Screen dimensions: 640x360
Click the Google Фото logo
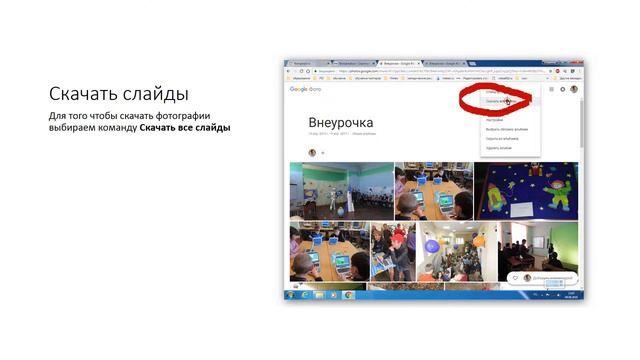coord(305,89)
